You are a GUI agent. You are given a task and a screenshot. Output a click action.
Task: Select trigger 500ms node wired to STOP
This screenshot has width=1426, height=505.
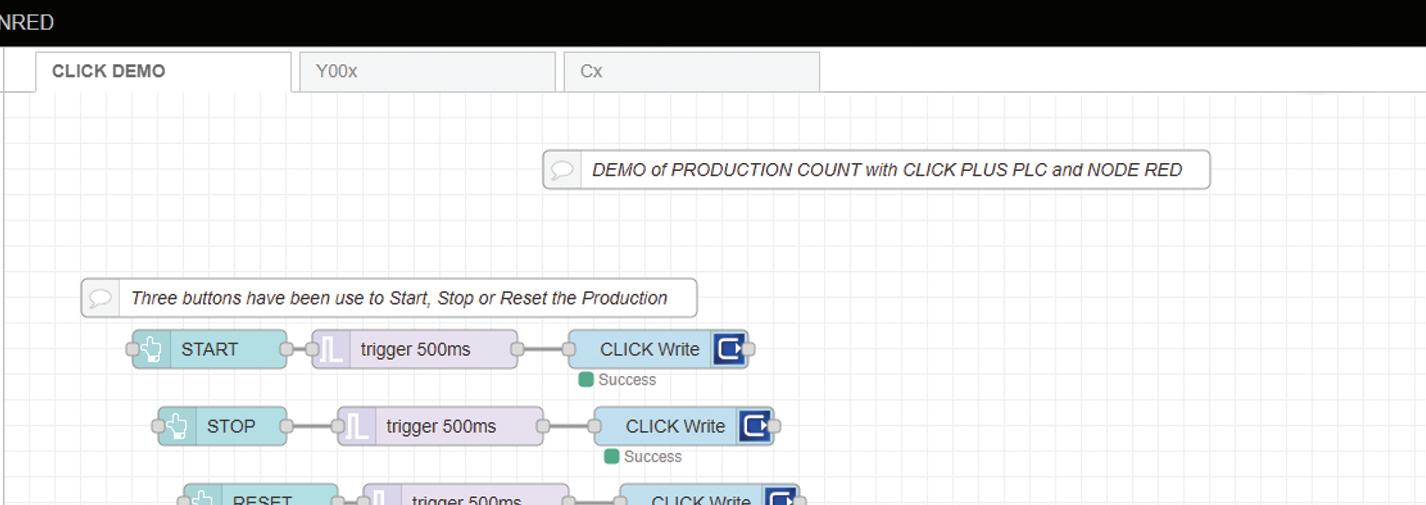pos(441,426)
